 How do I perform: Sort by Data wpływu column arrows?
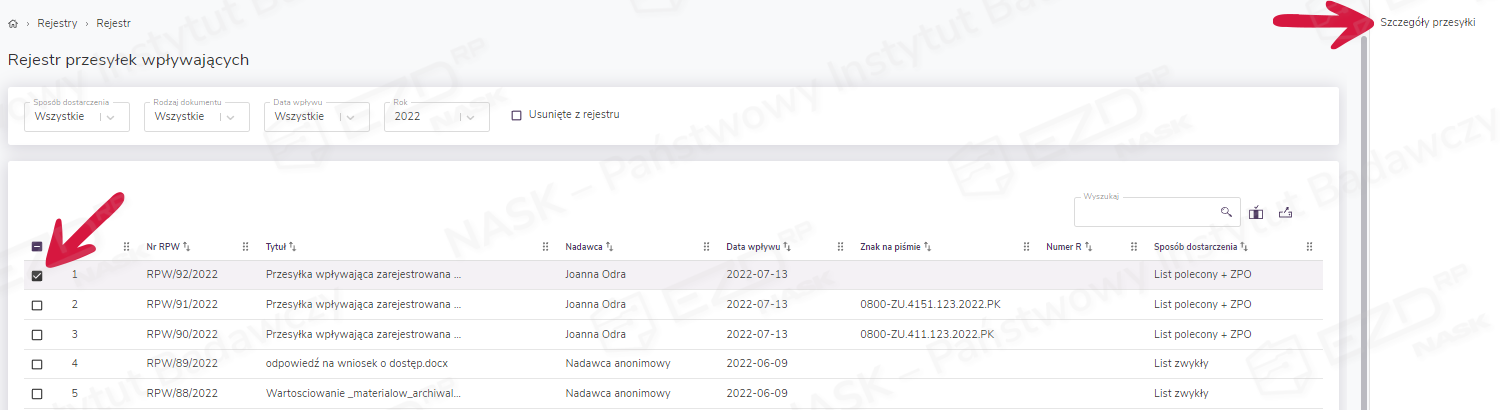coord(787,246)
